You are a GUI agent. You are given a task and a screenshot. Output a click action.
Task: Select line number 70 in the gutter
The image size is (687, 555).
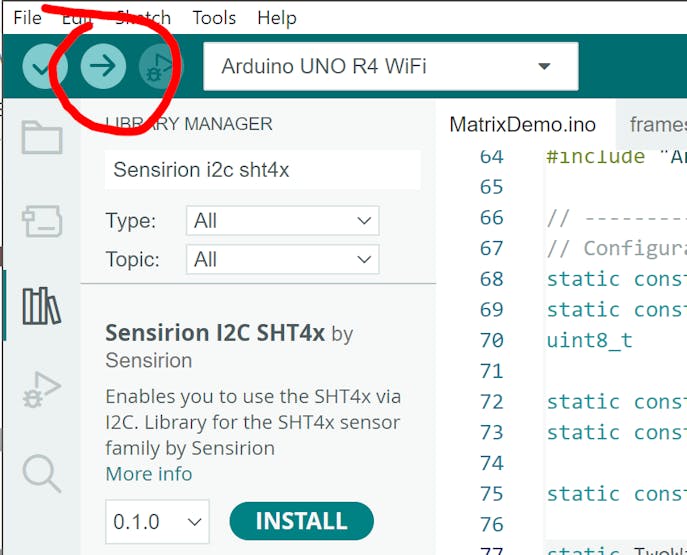click(x=492, y=340)
